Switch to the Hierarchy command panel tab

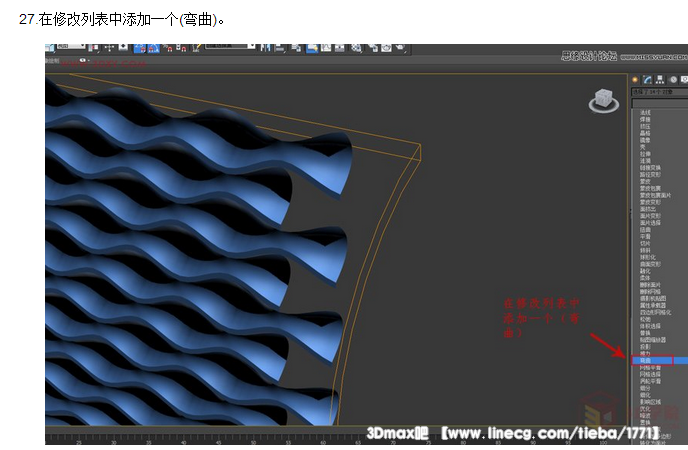click(660, 79)
